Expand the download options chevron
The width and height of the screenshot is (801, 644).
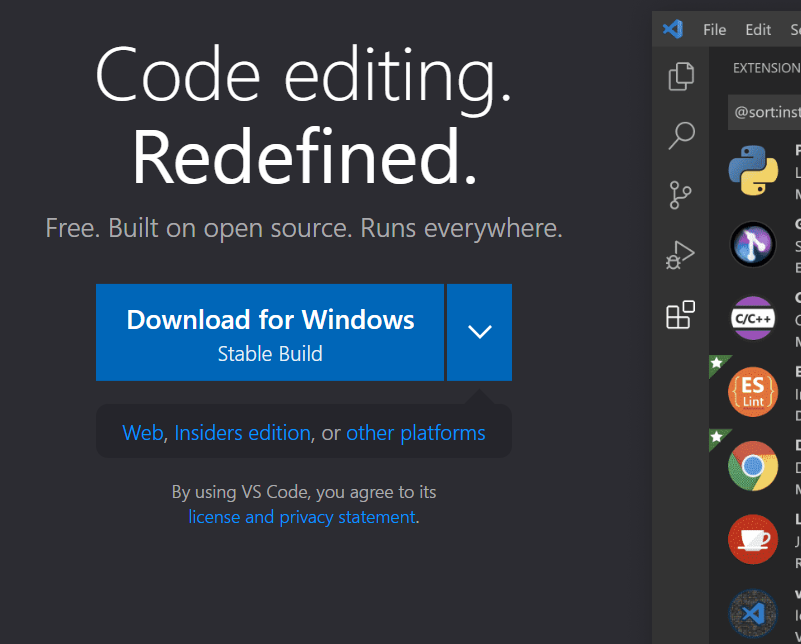(480, 332)
